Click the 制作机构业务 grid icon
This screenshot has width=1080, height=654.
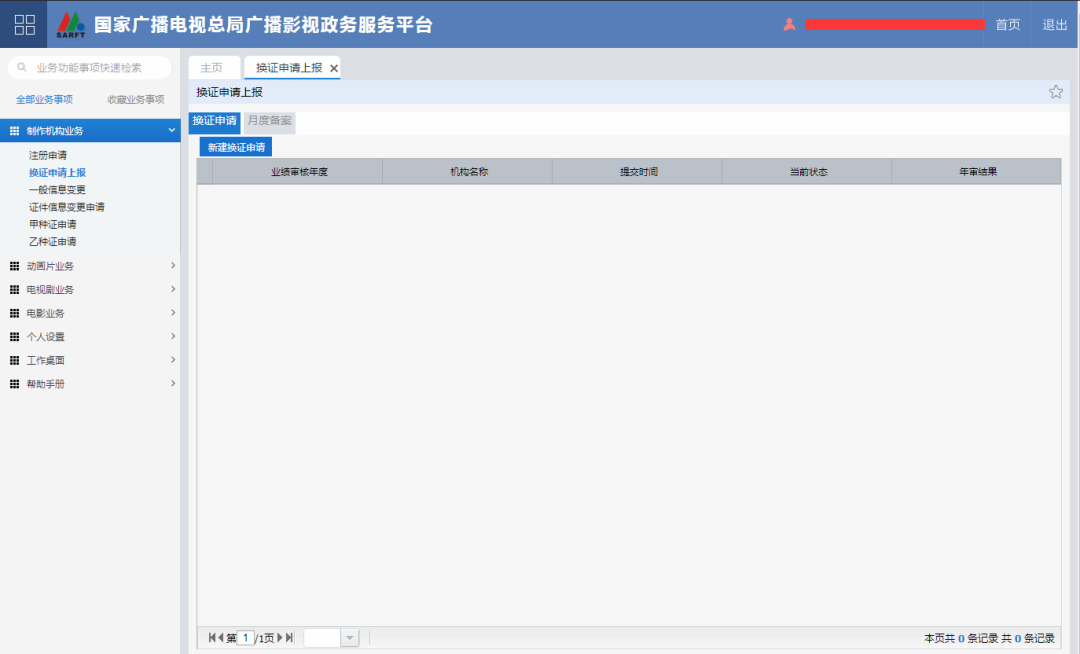14,131
